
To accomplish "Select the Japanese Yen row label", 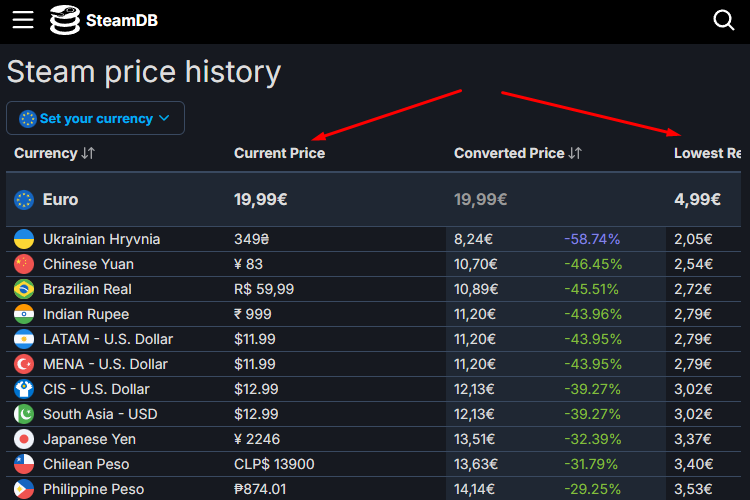I will pos(89,439).
